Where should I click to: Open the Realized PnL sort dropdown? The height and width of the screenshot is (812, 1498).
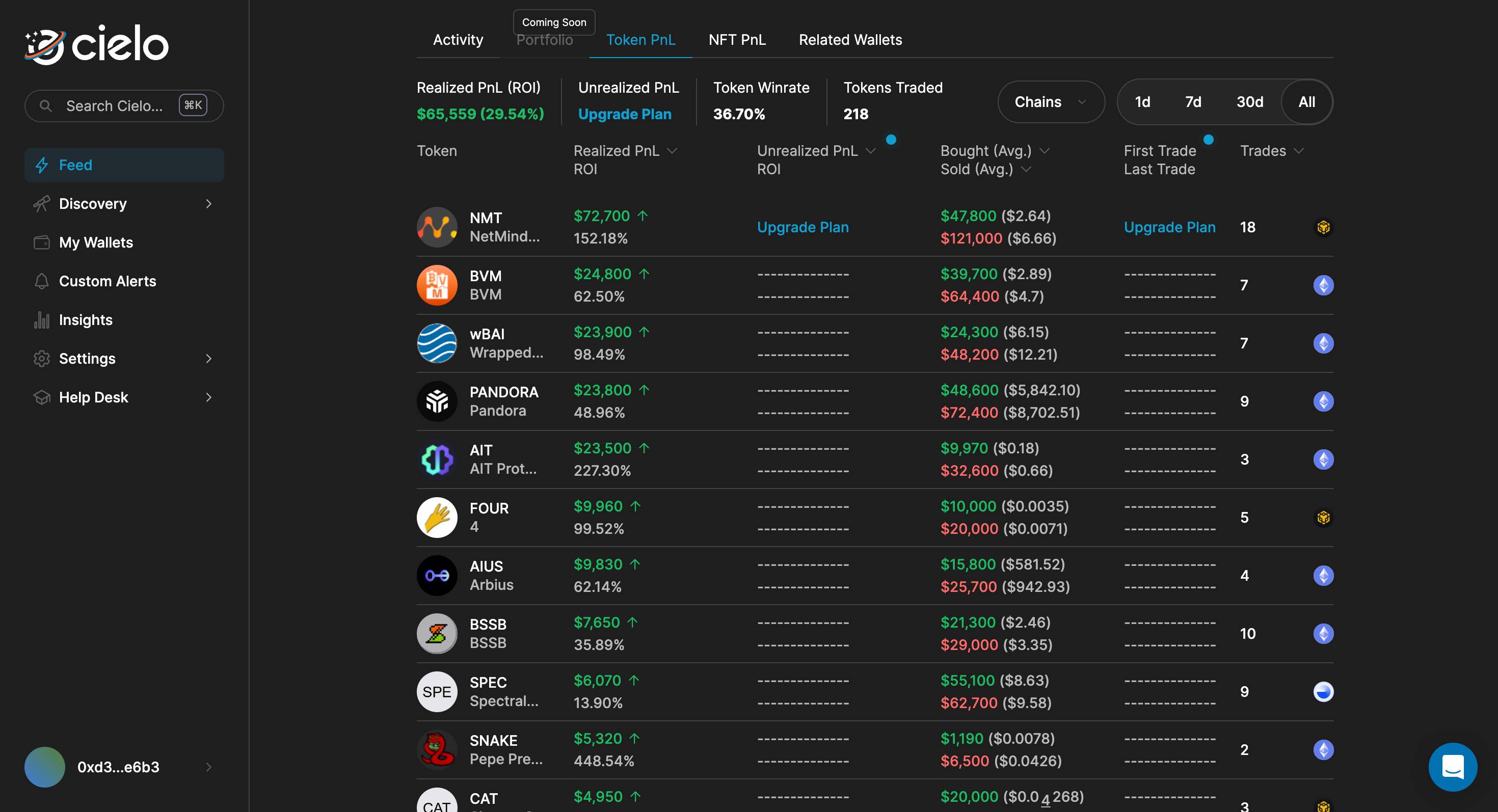click(x=673, y=151)
